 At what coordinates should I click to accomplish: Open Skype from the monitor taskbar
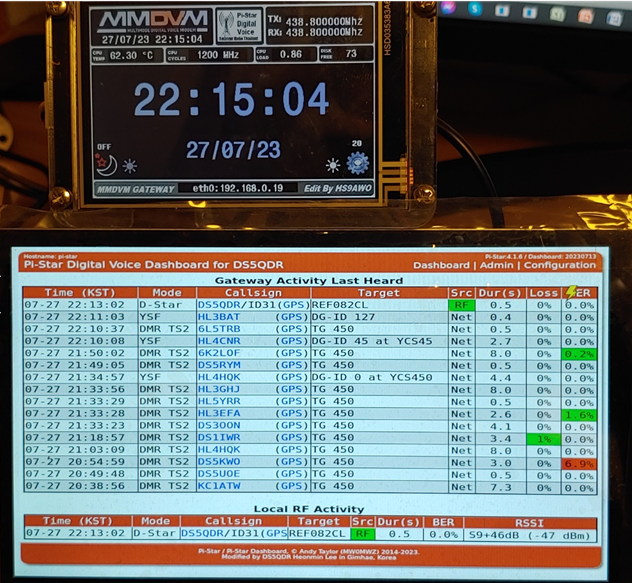[476, 9]
